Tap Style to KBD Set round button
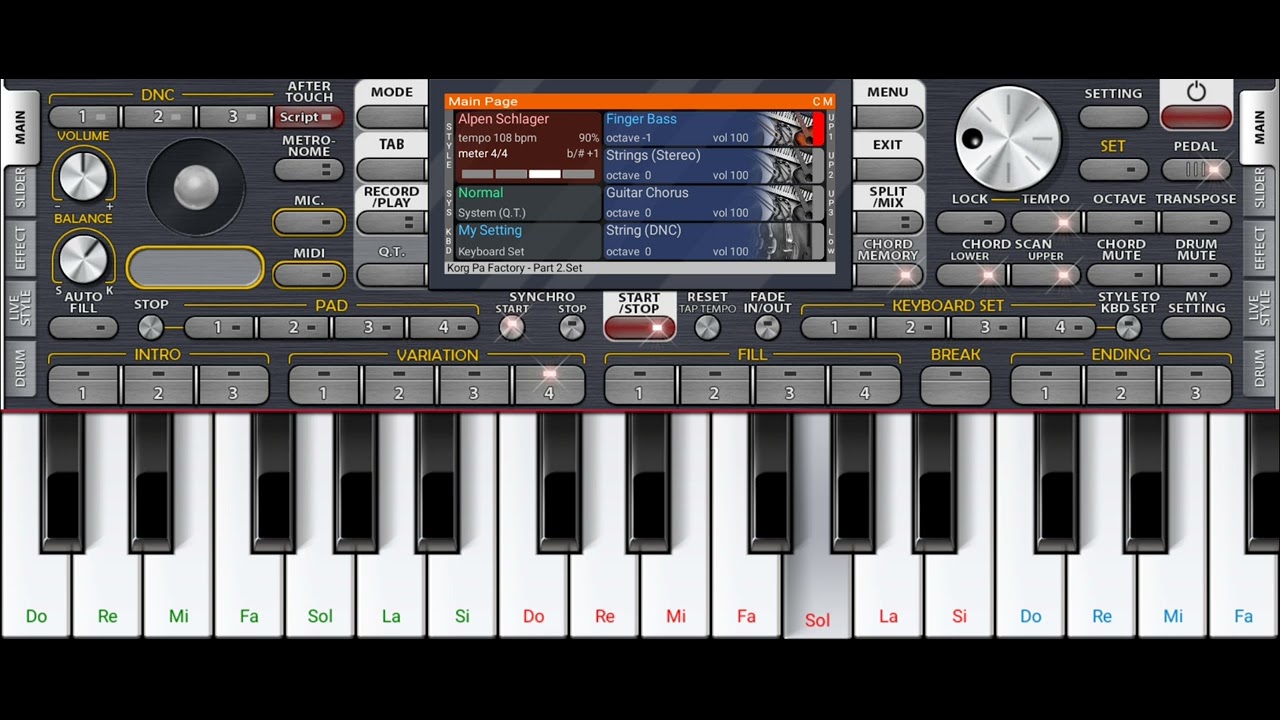 tap(1128, 327)
